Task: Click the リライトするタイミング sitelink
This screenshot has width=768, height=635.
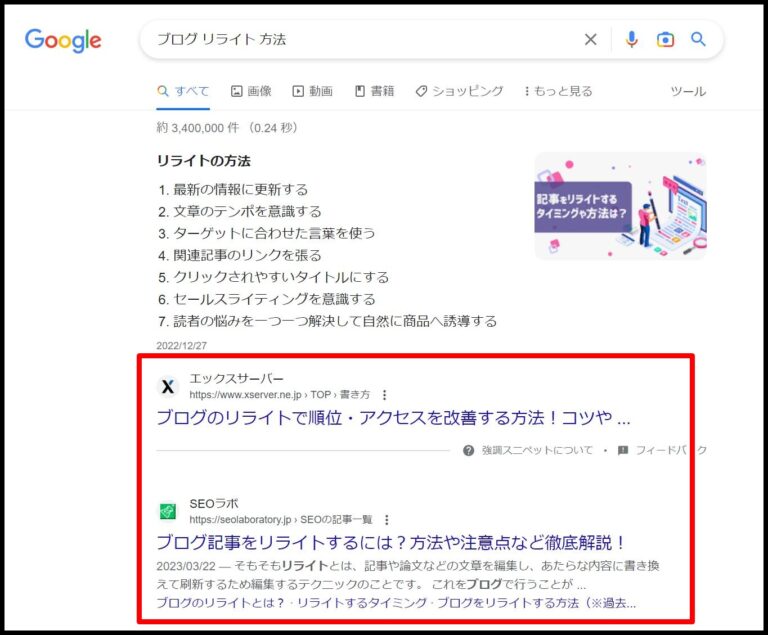Action: (x=362, y=603)
